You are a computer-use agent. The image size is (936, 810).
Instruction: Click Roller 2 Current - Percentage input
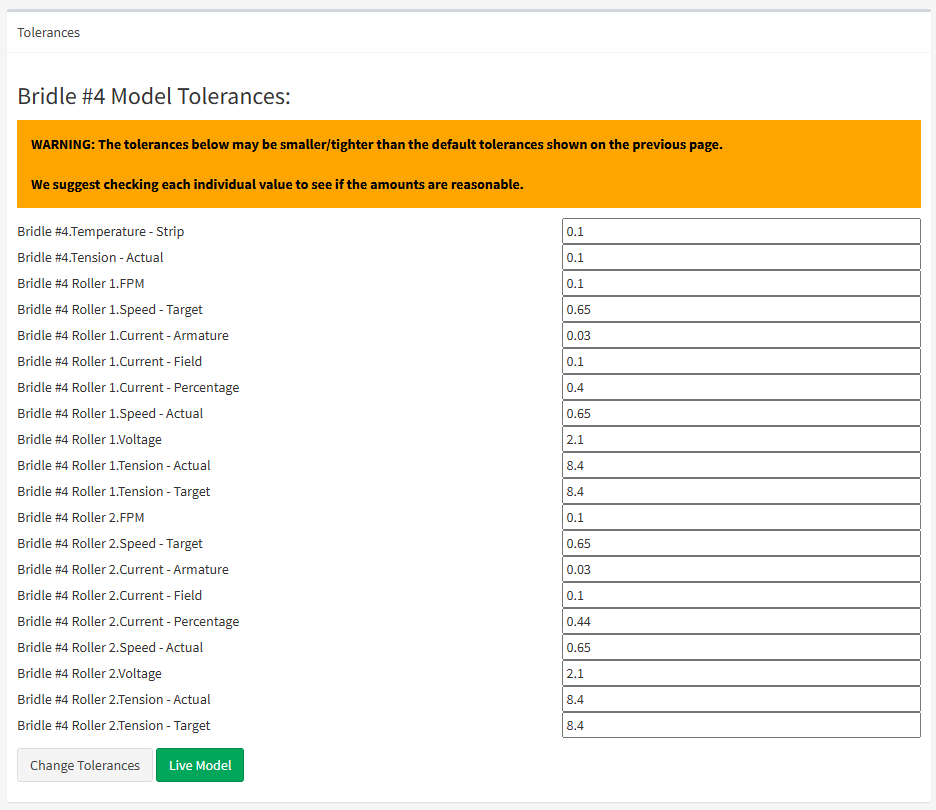(740, 621)
